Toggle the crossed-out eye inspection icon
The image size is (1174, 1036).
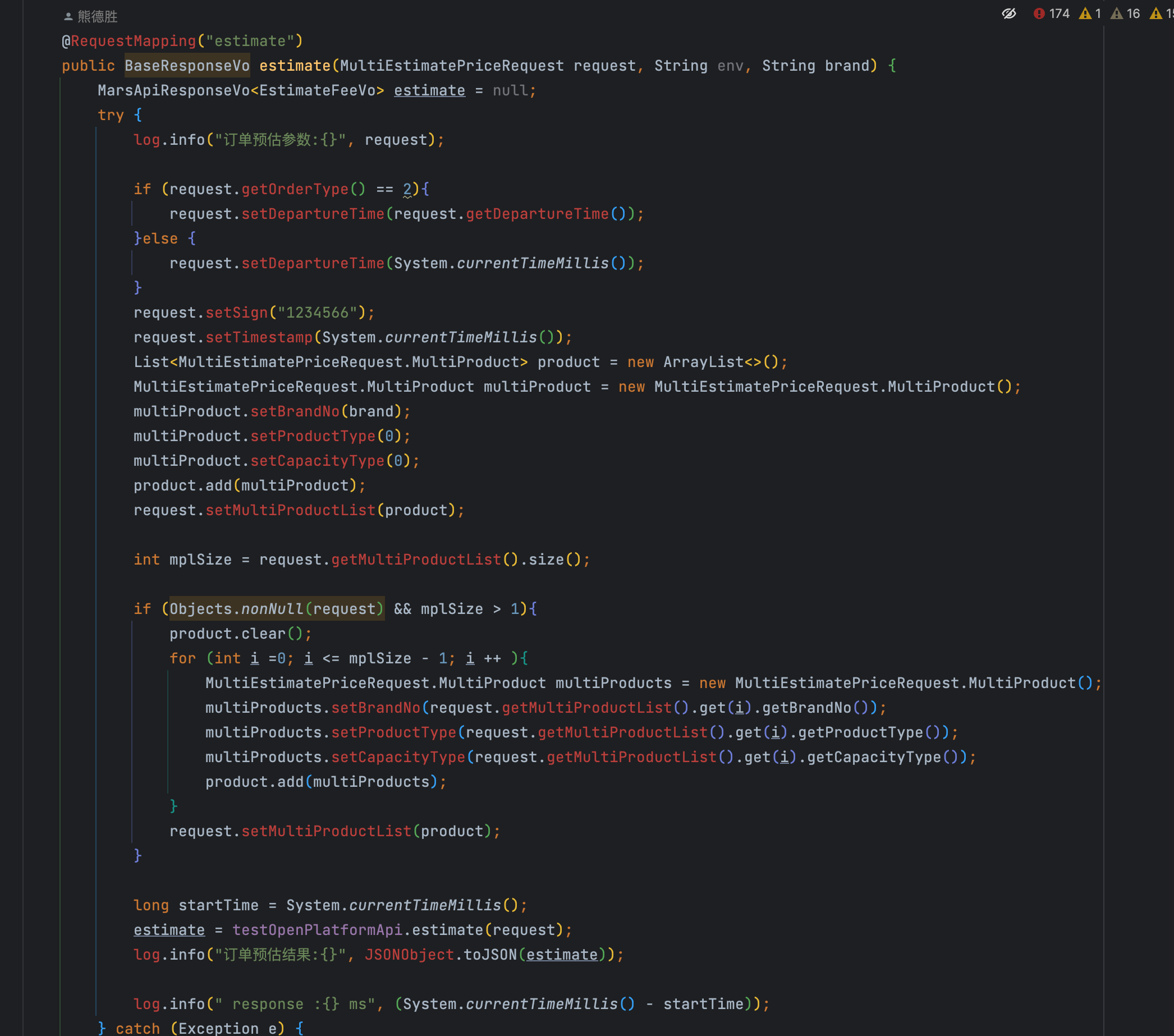(1009, 14)
